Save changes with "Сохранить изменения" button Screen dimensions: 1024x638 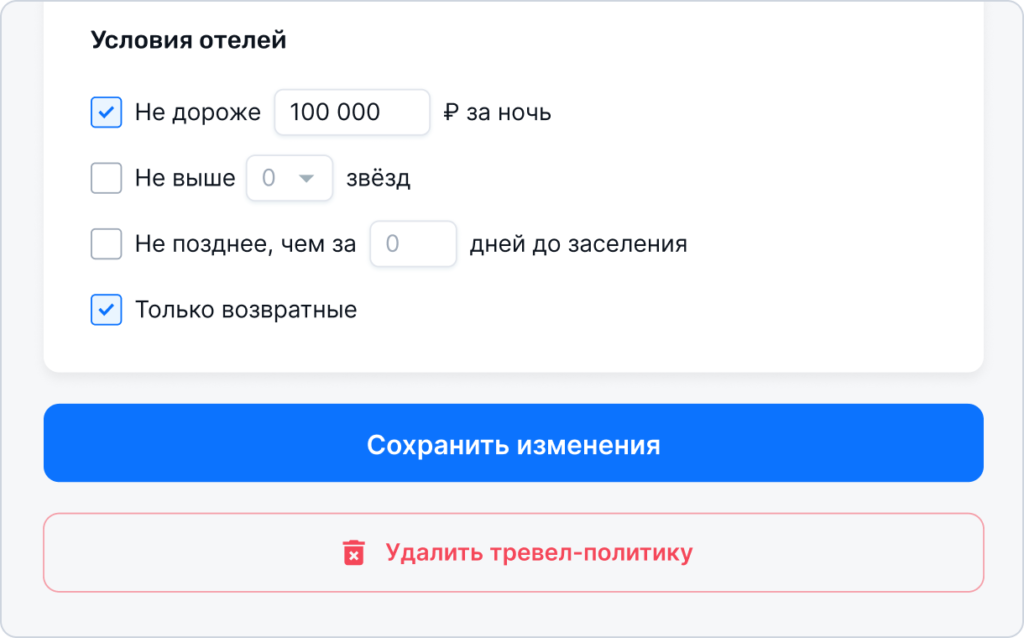[x=513, y=443]
